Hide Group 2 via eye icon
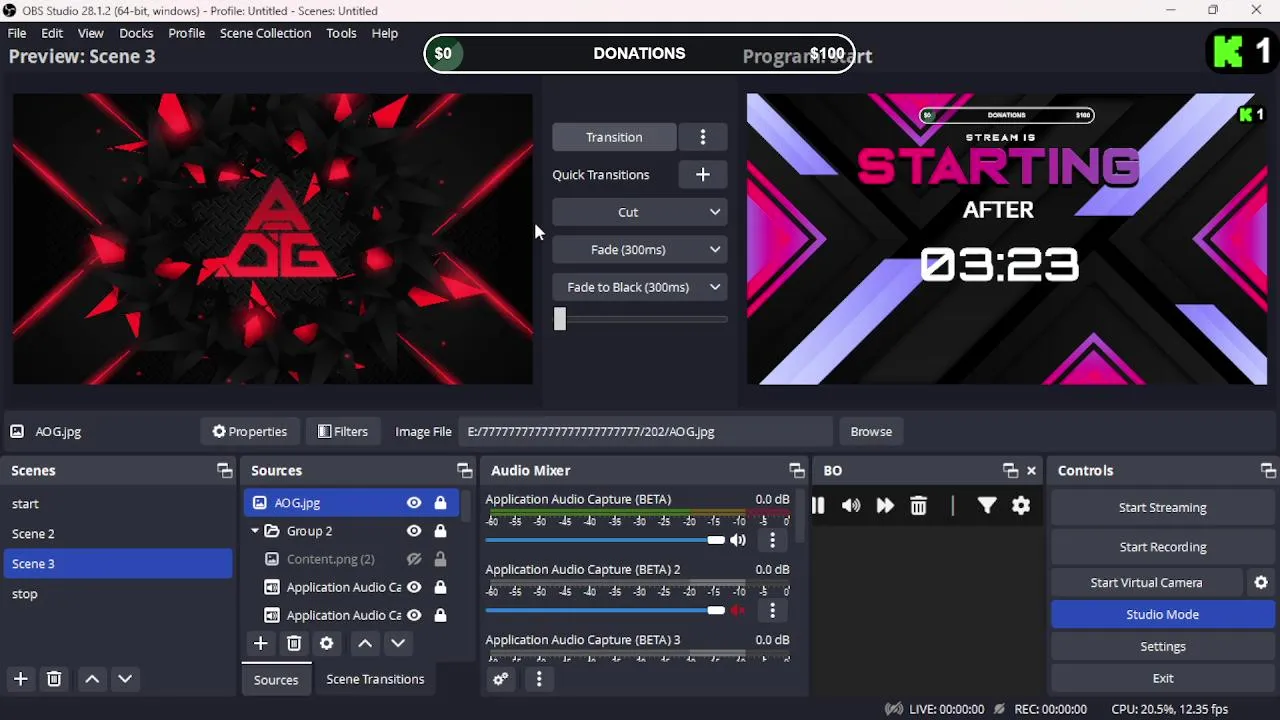Viewport: 1280px width, 720px height. 413,531
